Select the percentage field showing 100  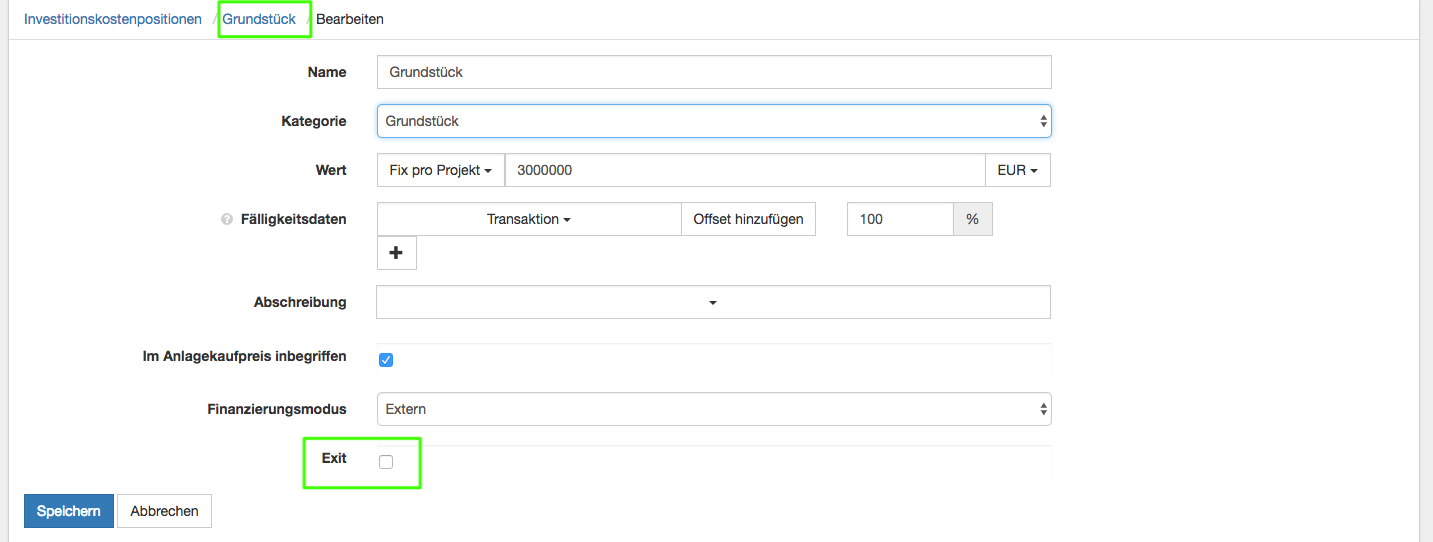coord(899,219)
